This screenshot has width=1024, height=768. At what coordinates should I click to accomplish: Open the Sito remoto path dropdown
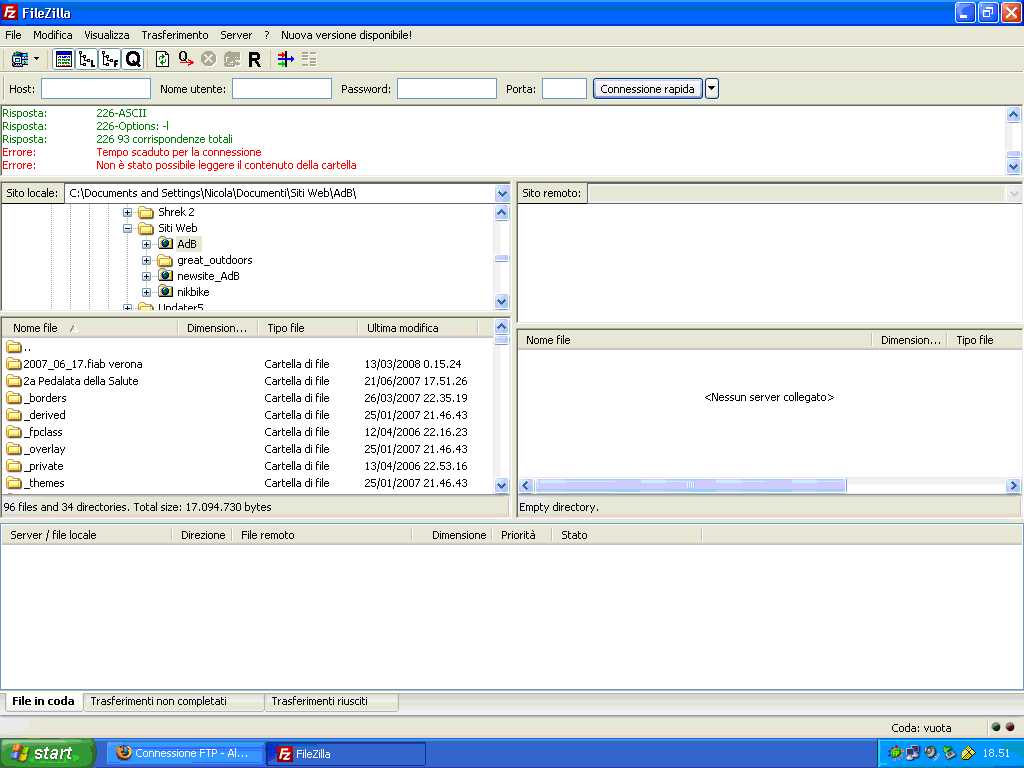[1013, 193]
